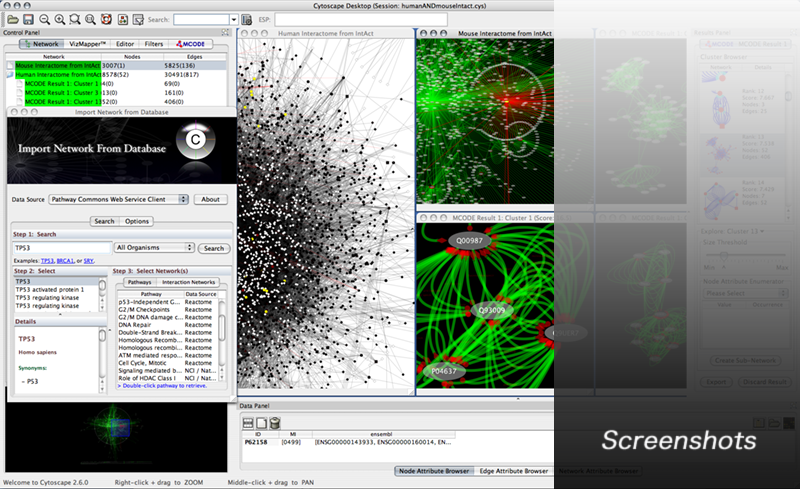Select 'MCODE Result 1: Cluster 3' network row
This screenshot has width=800, height=489.
click(x=116, y=93)
